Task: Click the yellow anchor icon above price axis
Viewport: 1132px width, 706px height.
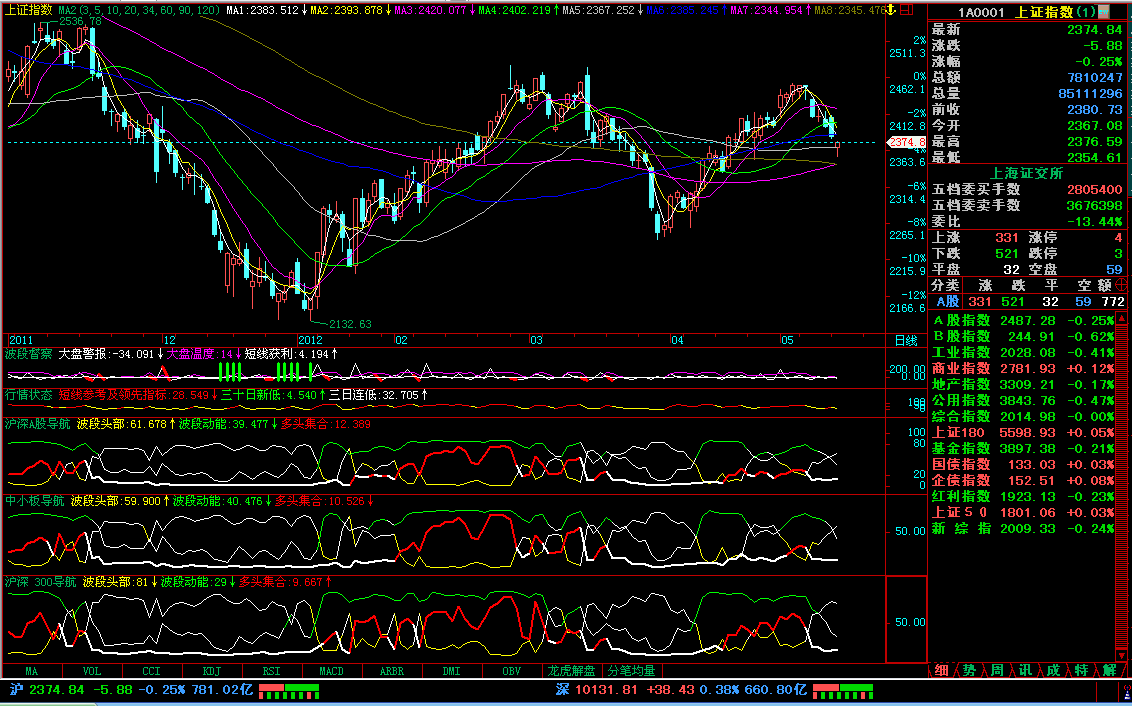Action: pyautogui.click(x=892, y=10)
